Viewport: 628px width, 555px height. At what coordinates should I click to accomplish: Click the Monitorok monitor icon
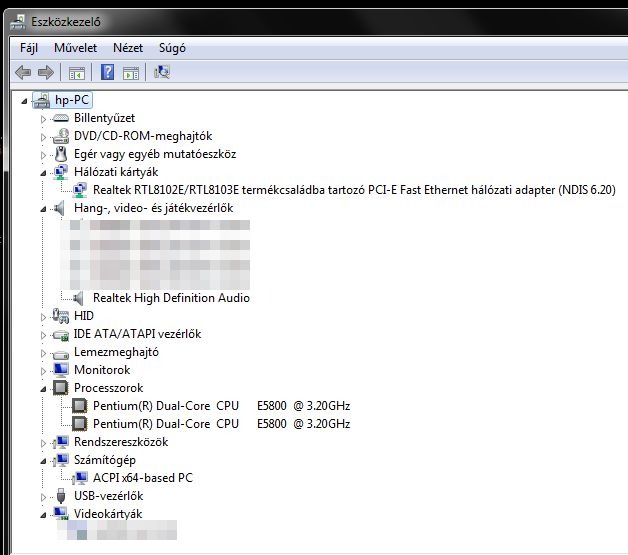point(61,370)
